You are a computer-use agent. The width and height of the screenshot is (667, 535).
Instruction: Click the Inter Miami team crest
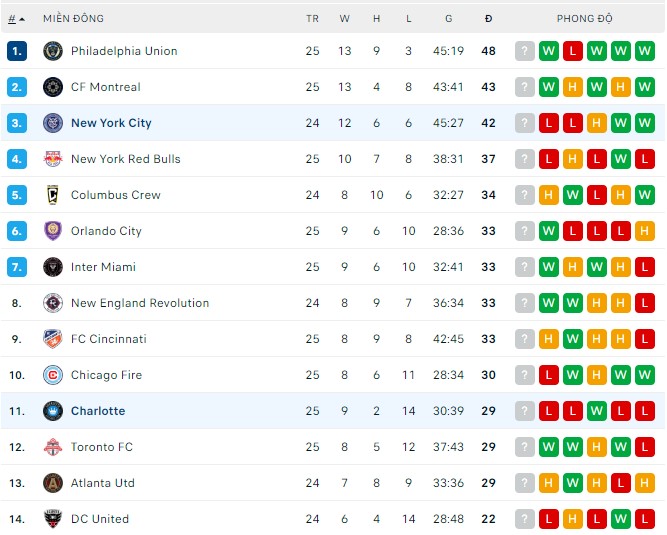pos(53,267)
